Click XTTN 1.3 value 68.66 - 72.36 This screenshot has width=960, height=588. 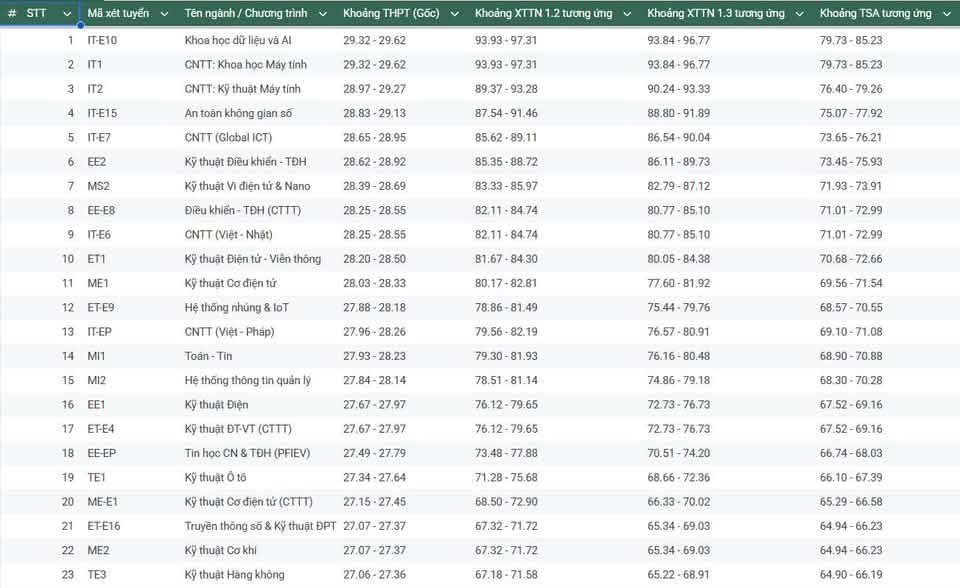679,477
